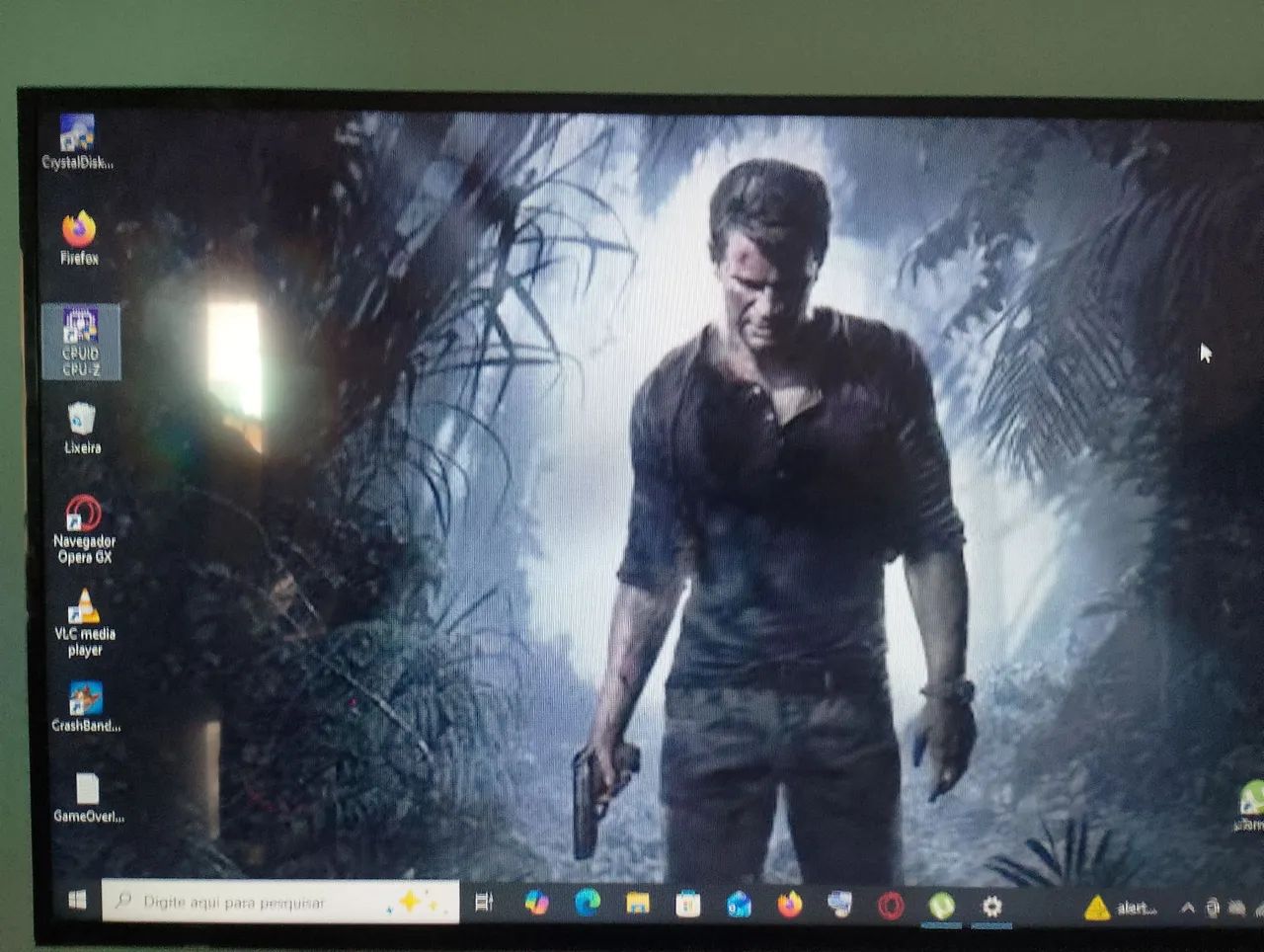Viewport: 1264px width, 952px height.
Task: Open Outlook from the taskbar
Action: (x=739, y=905)
